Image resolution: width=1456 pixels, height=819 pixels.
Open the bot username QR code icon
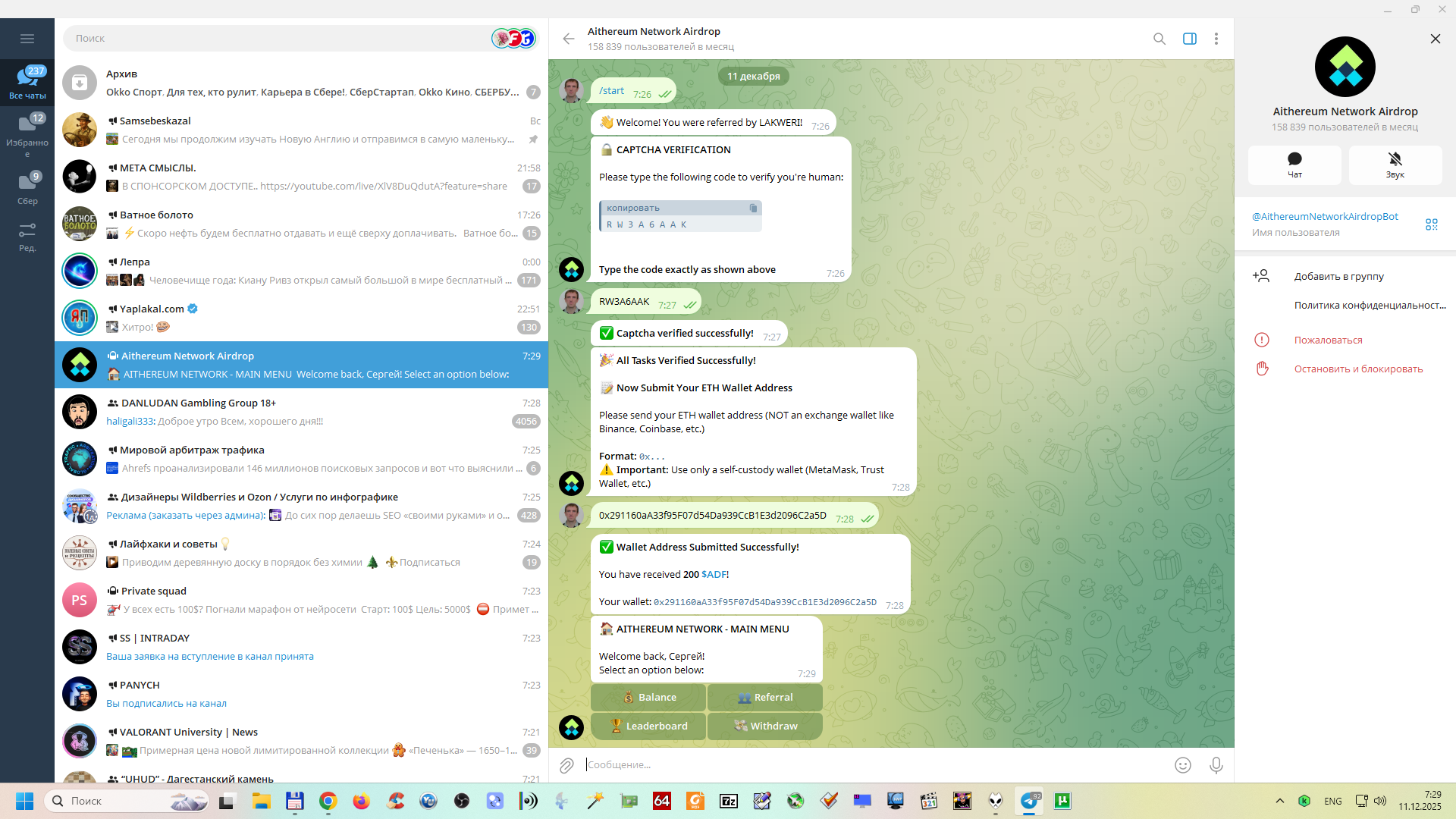click(1431, 224)
